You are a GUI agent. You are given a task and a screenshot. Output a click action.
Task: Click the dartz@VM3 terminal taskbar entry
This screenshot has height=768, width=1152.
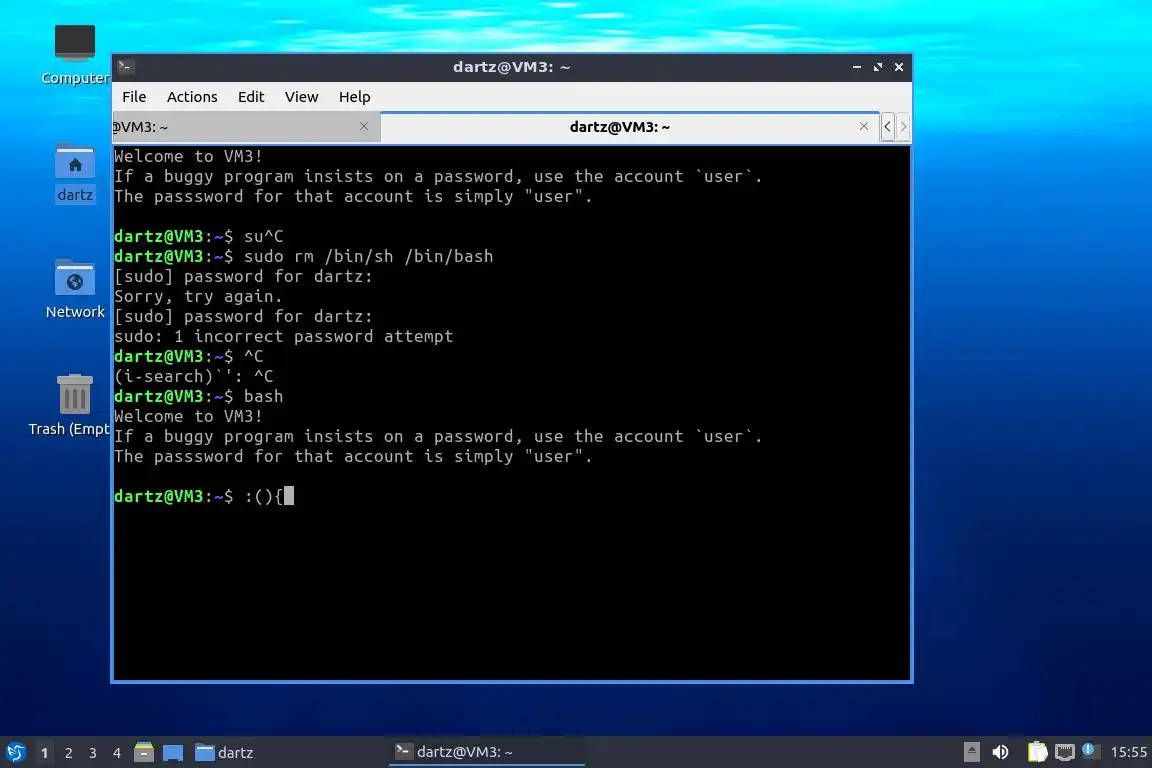(x=486, y=752)
